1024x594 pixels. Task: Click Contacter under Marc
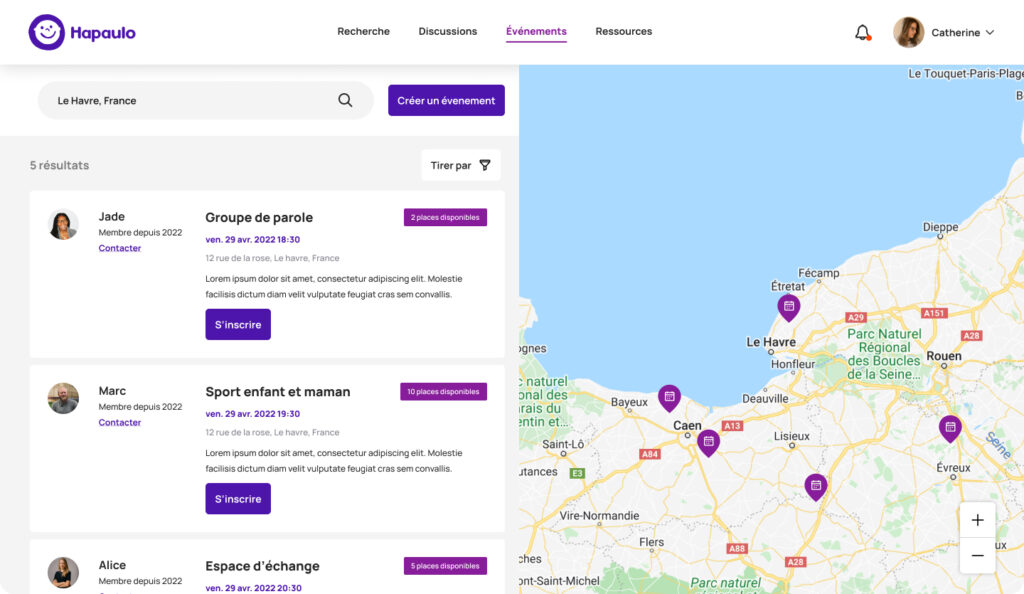120,422
